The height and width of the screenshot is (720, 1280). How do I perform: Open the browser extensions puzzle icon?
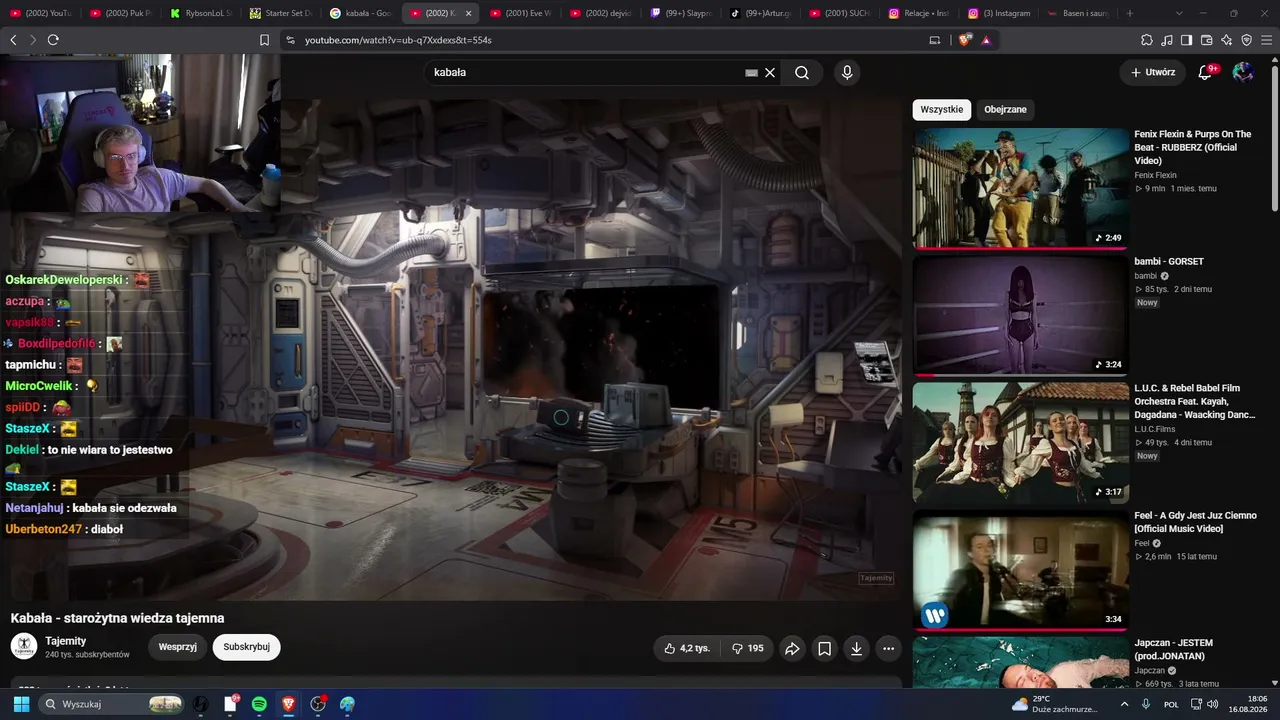(1147, 40)
